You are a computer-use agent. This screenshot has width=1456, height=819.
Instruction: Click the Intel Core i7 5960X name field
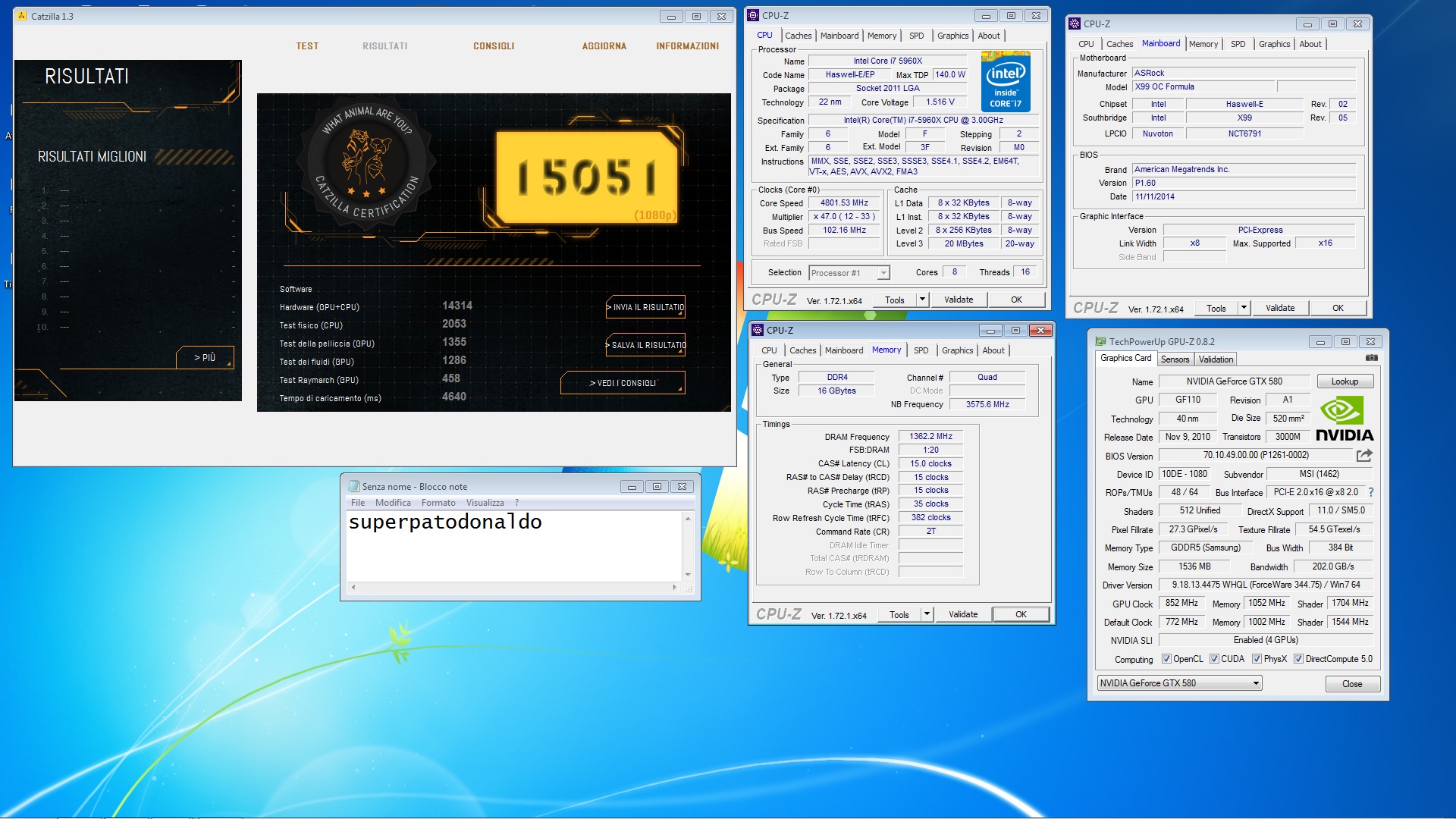click(887, 61)
